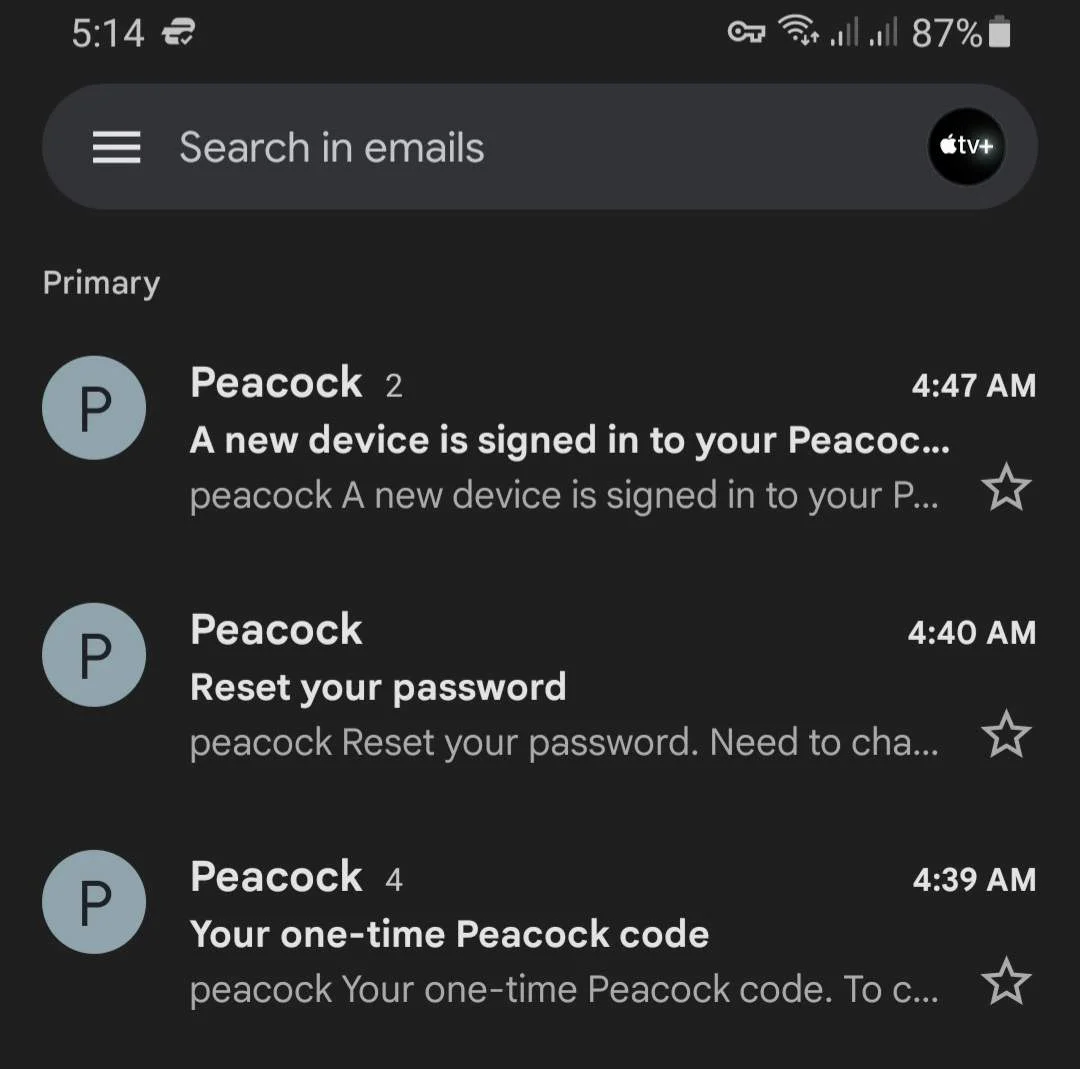This screenshot has height=1069, width=1080.
Task: Expand the thread count 4 conversation
Action: click(x=393, y=880)
